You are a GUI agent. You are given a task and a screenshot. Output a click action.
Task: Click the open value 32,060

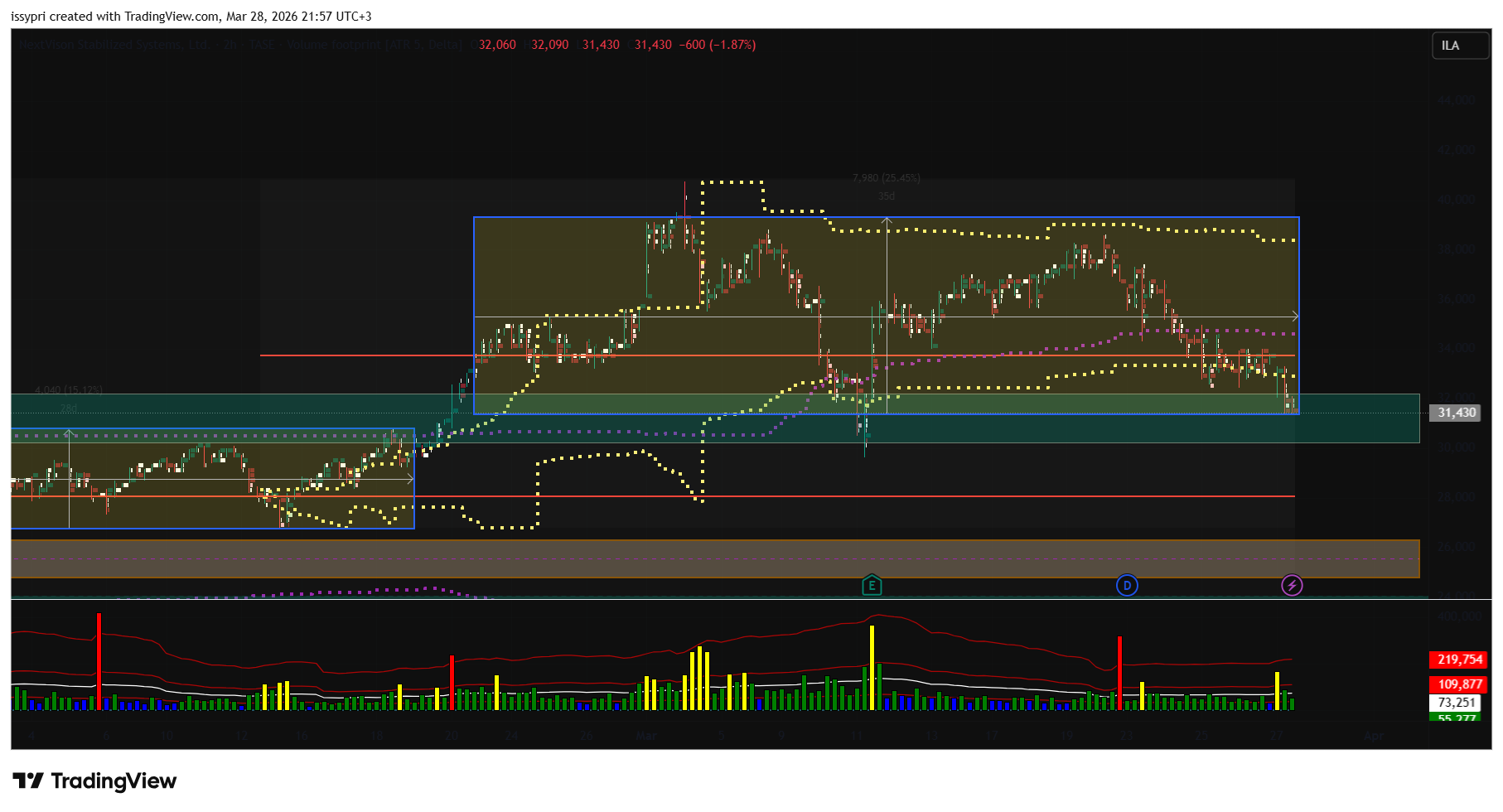pos(497,45)
